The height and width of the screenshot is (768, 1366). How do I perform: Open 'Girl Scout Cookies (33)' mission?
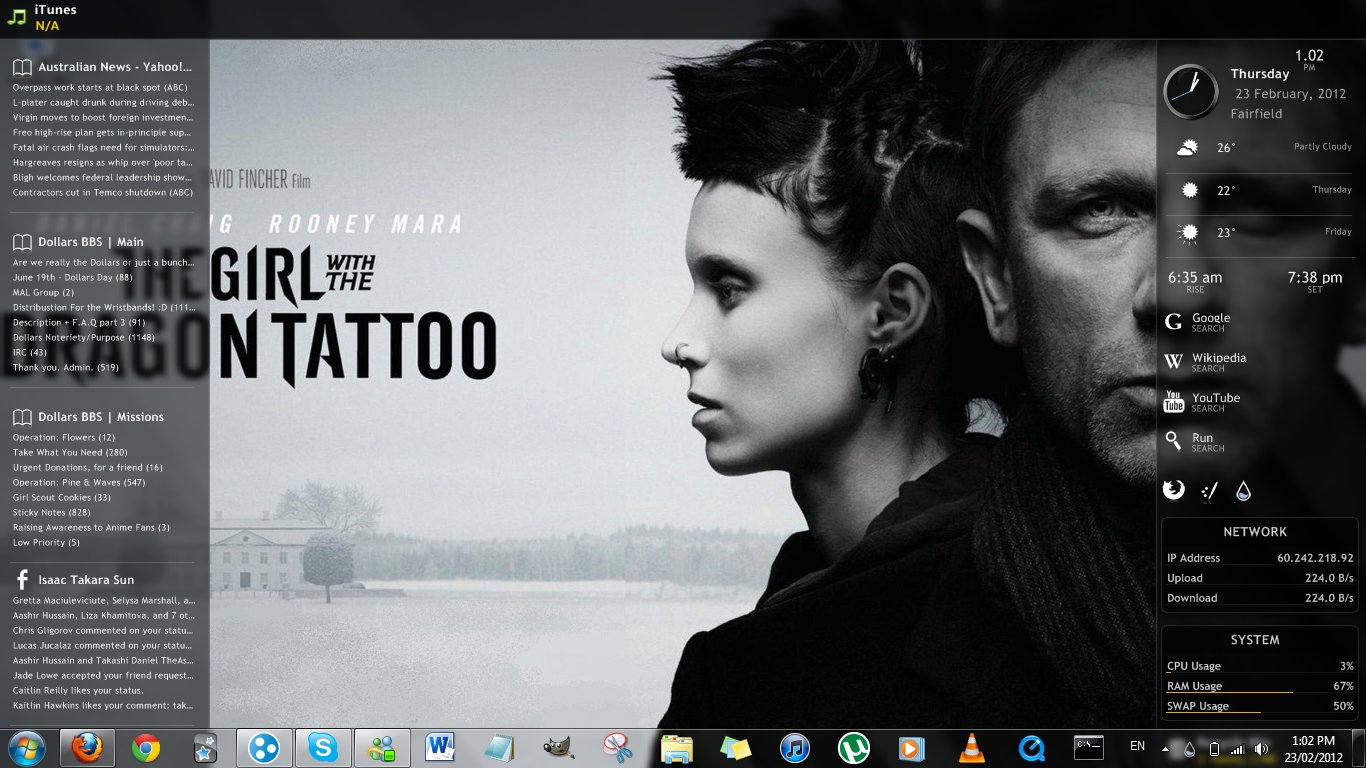coord(62,497)
